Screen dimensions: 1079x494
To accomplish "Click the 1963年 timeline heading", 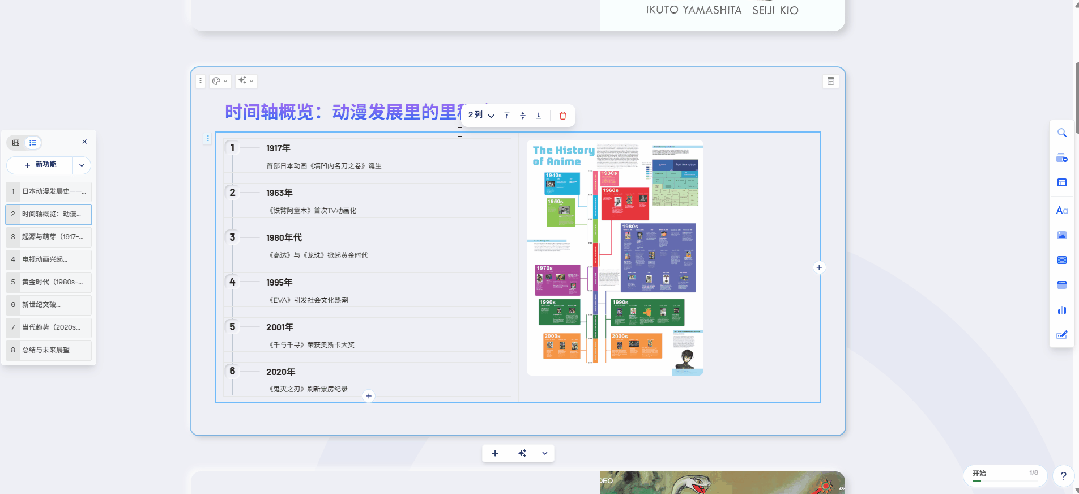I will (279, 193).
